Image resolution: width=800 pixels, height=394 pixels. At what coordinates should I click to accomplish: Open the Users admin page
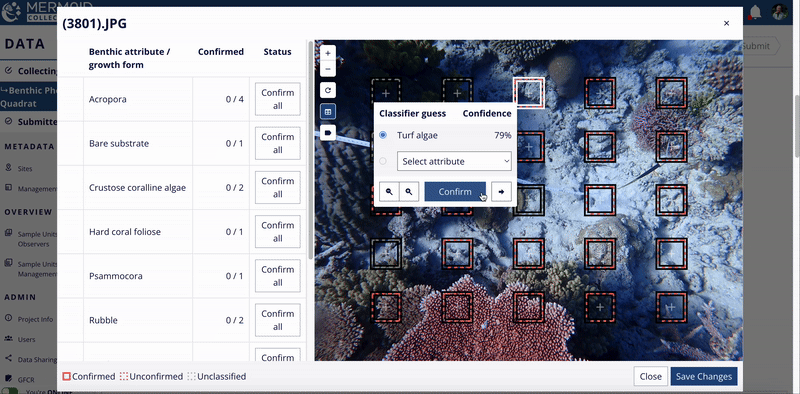26,339
